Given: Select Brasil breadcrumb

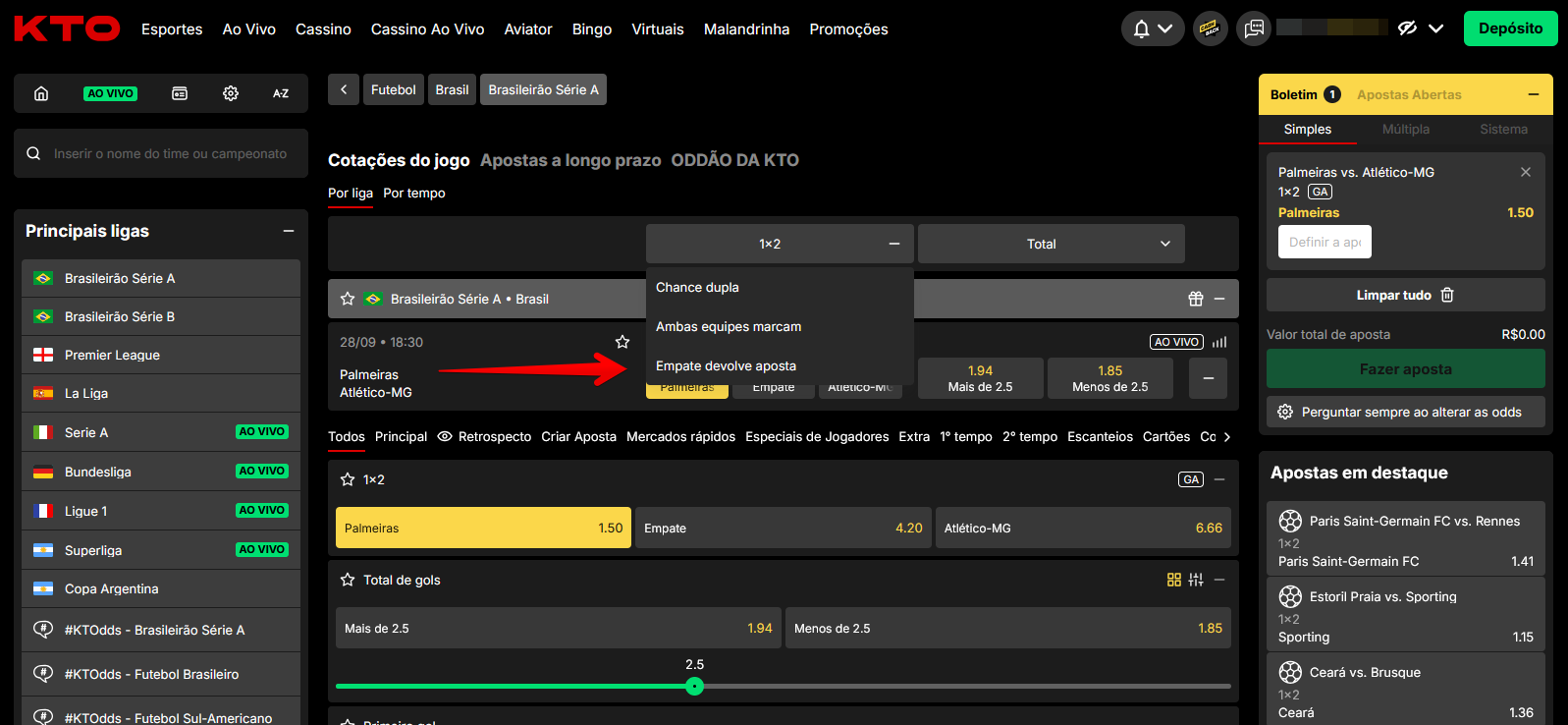Looking at the screenshot, I should pos(452,89).
